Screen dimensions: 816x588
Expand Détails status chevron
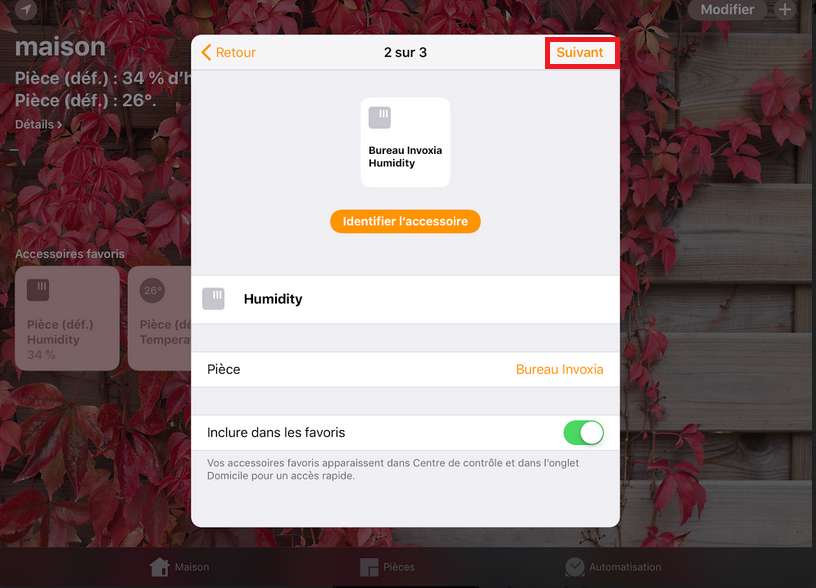click(60, 125)
